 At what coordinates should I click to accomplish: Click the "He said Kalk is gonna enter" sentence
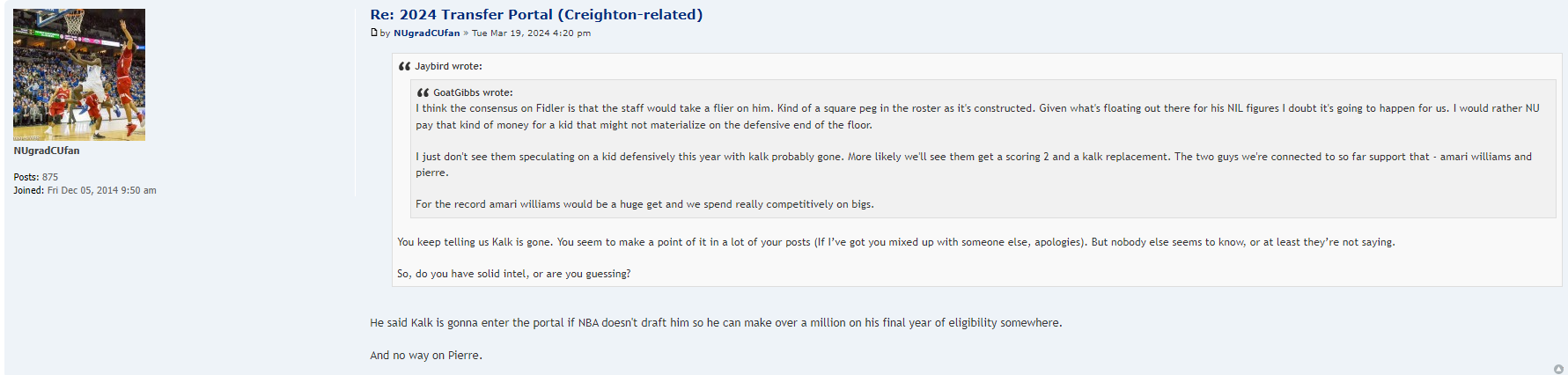point(716,323)
